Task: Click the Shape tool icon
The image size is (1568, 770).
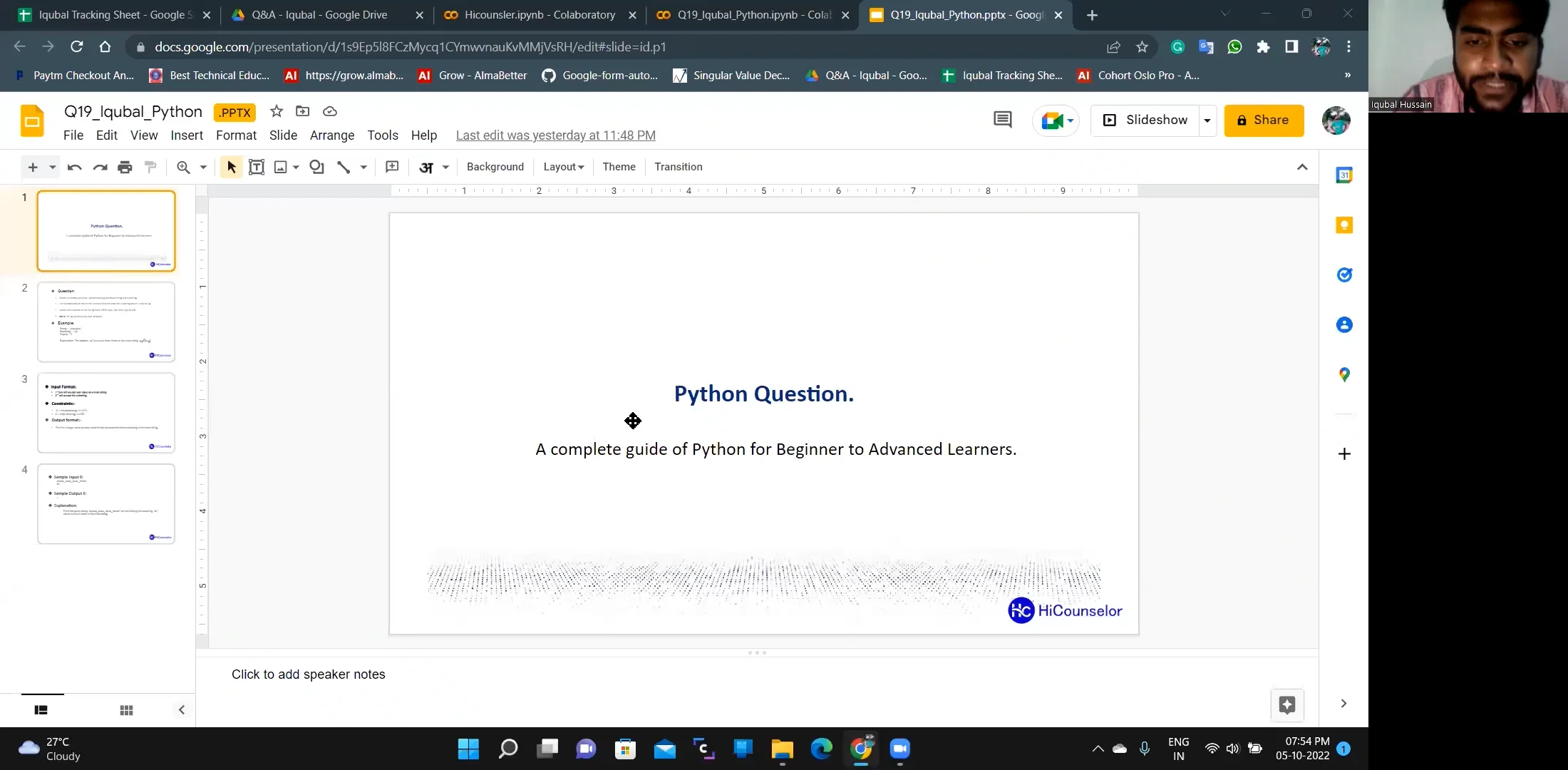Action: click(316, 167)
